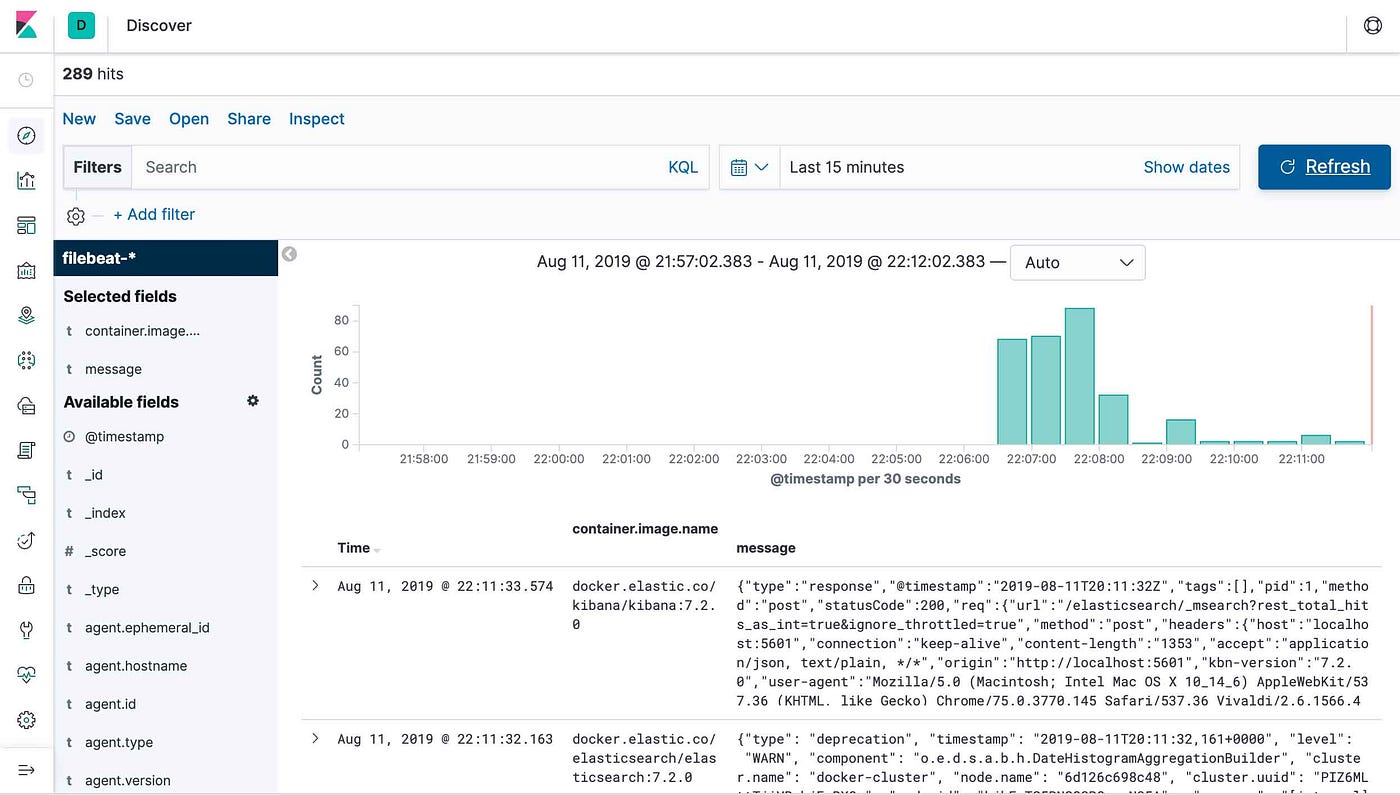1400x795 pixels.
Task: Open the Share menu item
Action: (x=248, y=118)
